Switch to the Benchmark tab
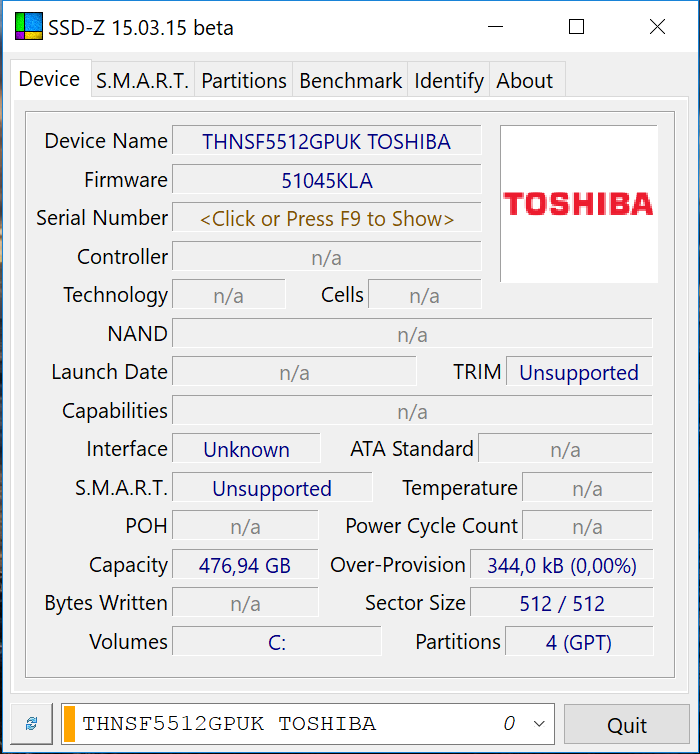 point(350,80)
